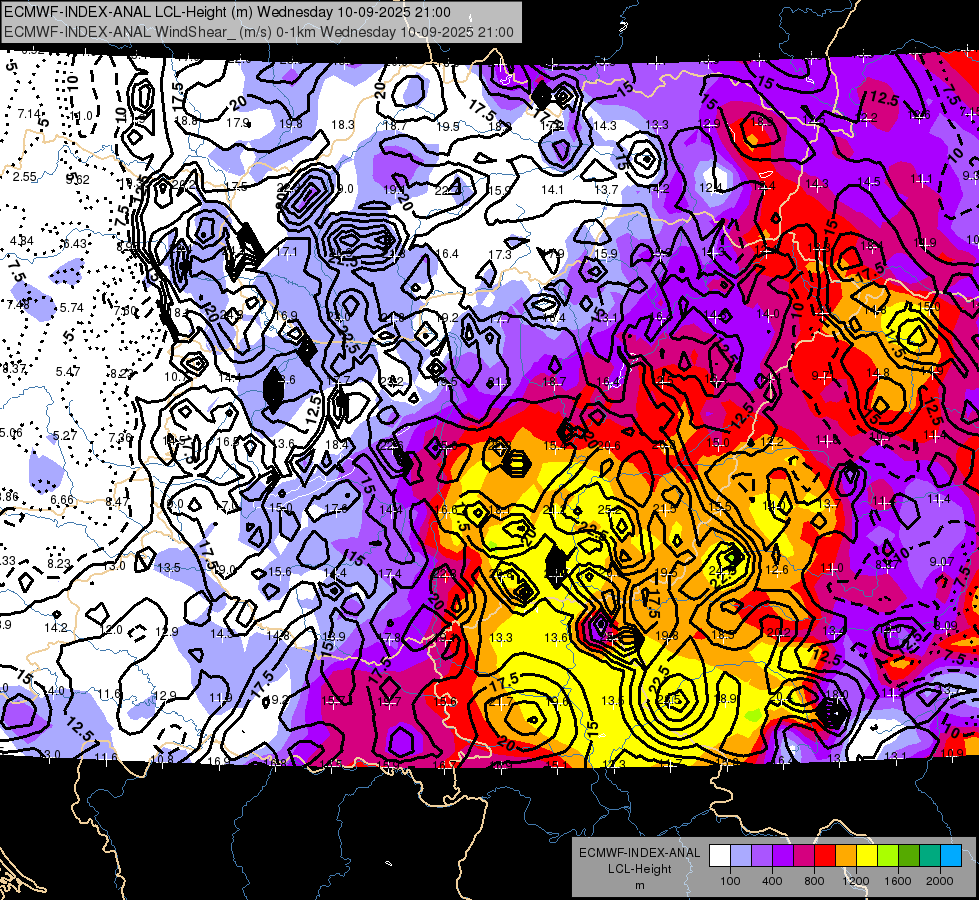Screen dimensions: 979x900
Task: Click the magenta legend swatch
Action: click(x=804, y=856)
